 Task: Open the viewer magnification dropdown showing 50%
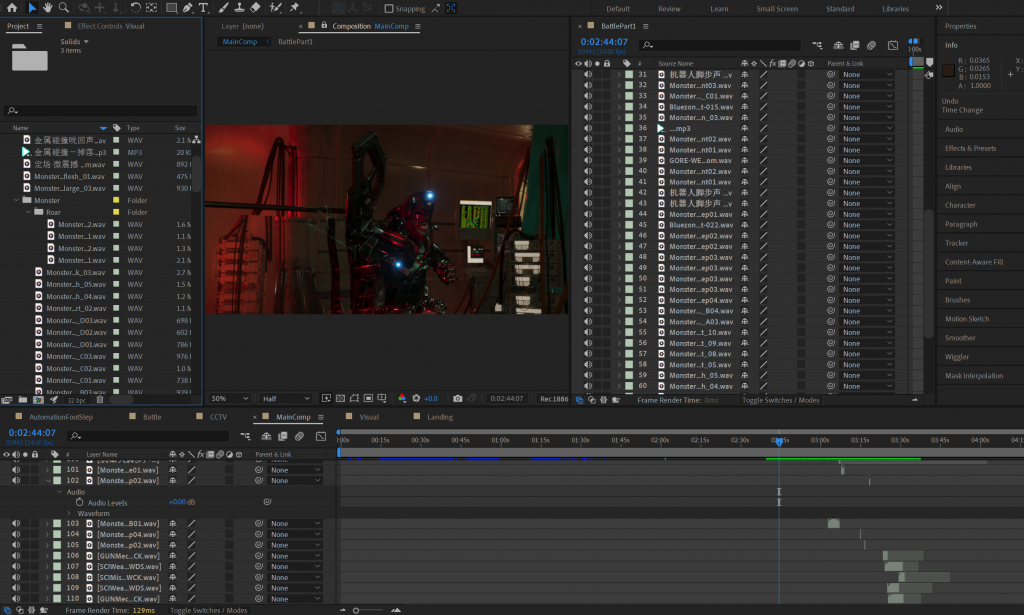(229, 398)
